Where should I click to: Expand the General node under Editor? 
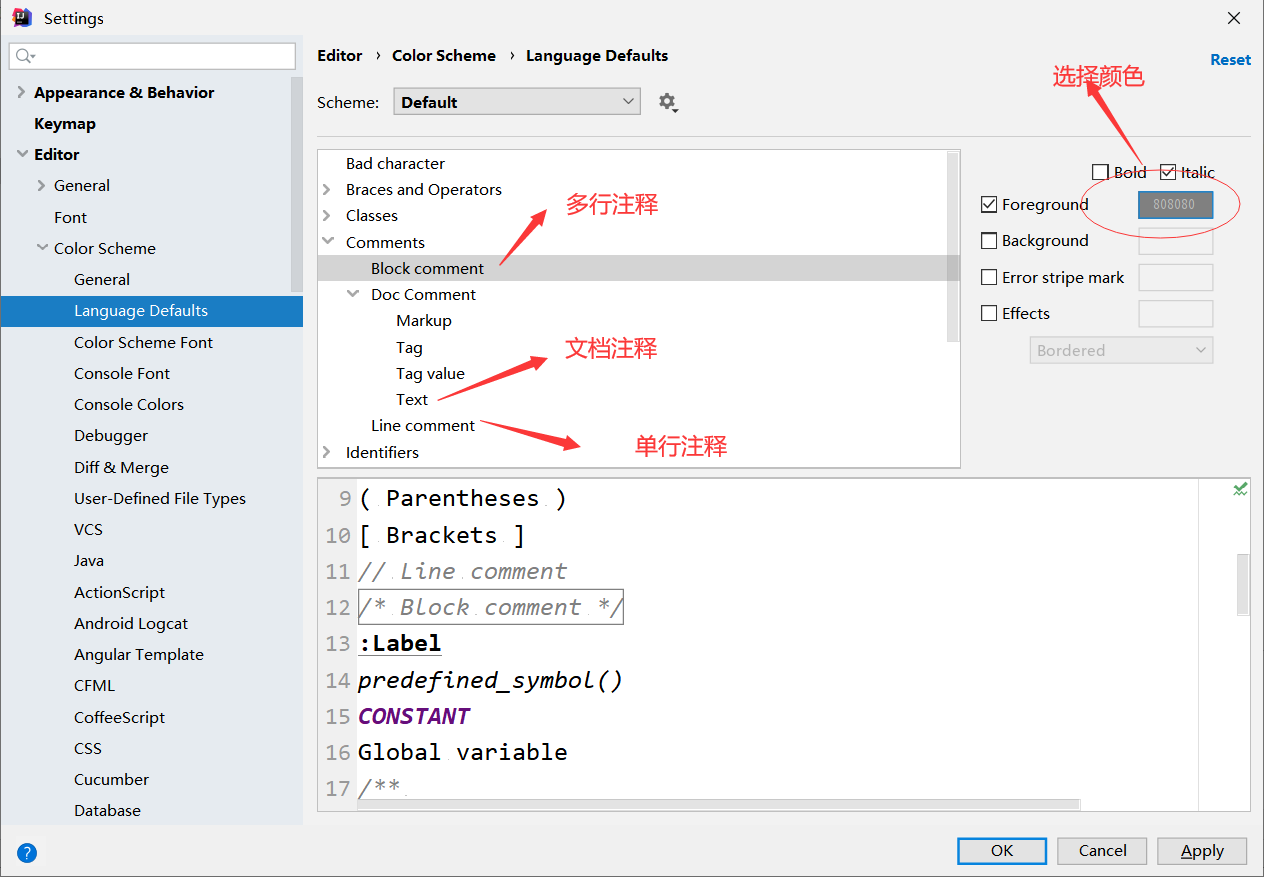(42, 185)
